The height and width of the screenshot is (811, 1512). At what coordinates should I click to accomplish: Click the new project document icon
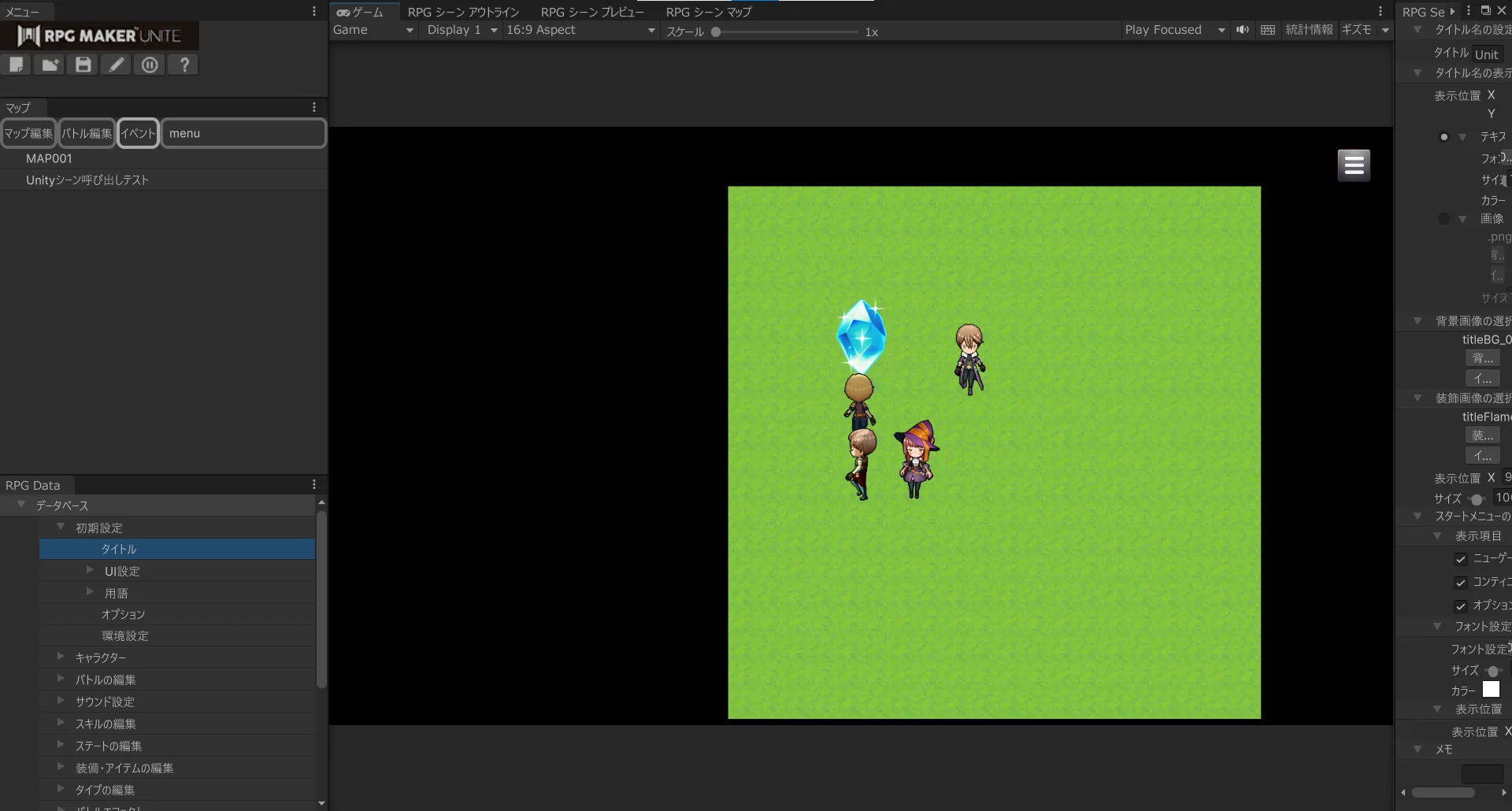tap(16, 65)
